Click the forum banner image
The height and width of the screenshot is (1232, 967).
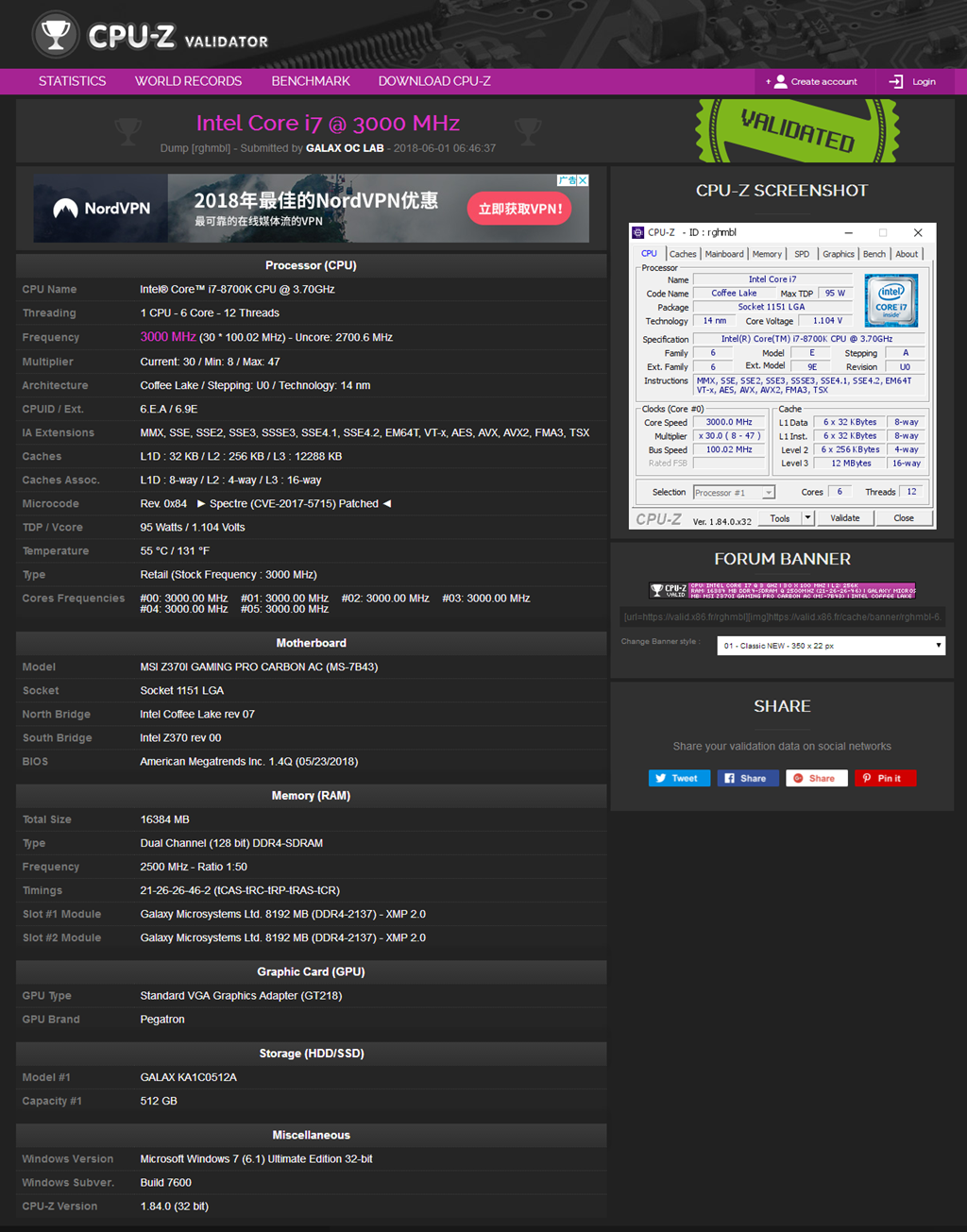pyautogui.click(x=783, y=591)
